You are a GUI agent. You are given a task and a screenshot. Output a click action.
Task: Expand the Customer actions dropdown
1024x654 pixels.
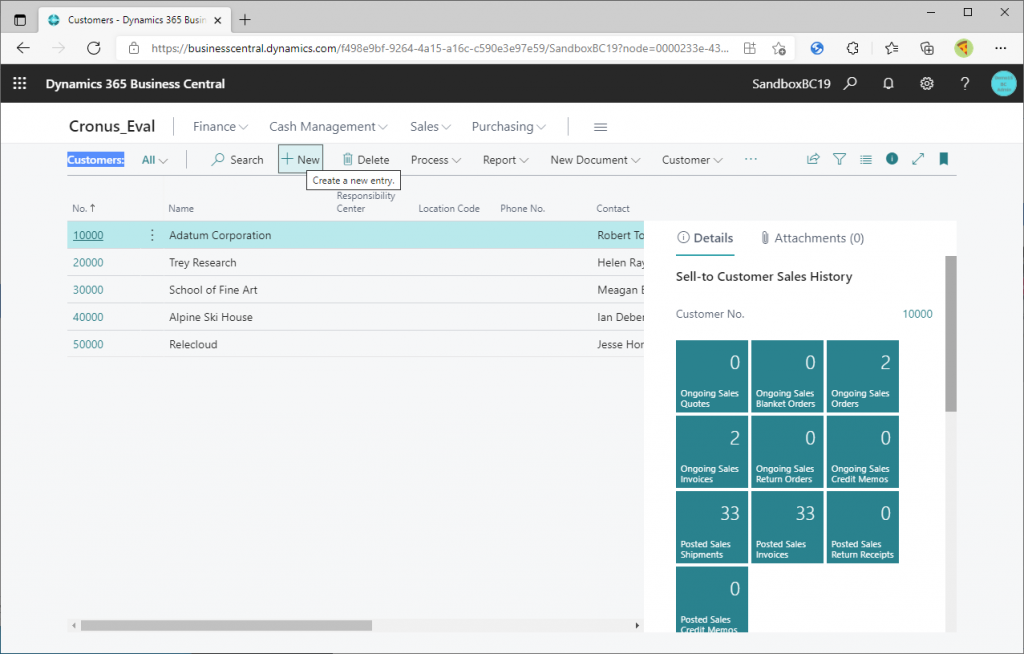tap(692, 160)
